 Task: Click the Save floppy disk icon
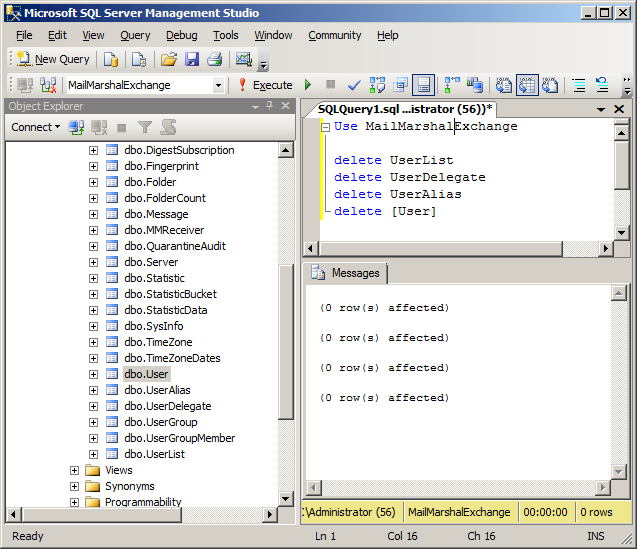pyautogui.click(x=192, y=59)
